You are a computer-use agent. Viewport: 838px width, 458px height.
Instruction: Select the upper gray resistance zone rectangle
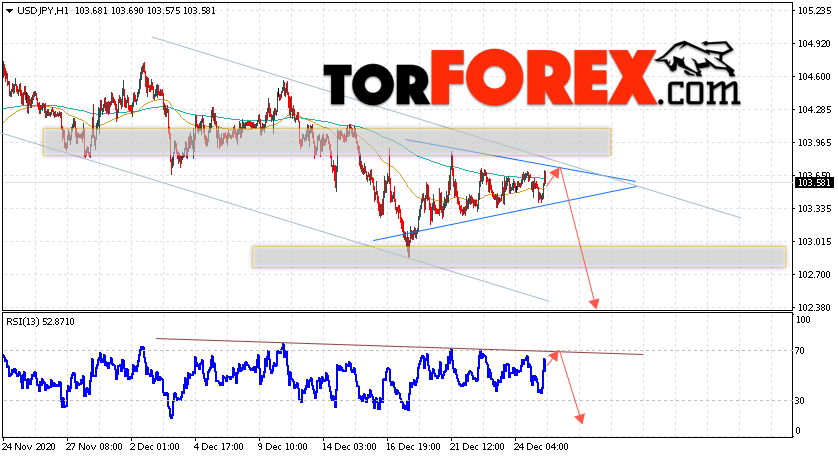click(x=327, y=142)
